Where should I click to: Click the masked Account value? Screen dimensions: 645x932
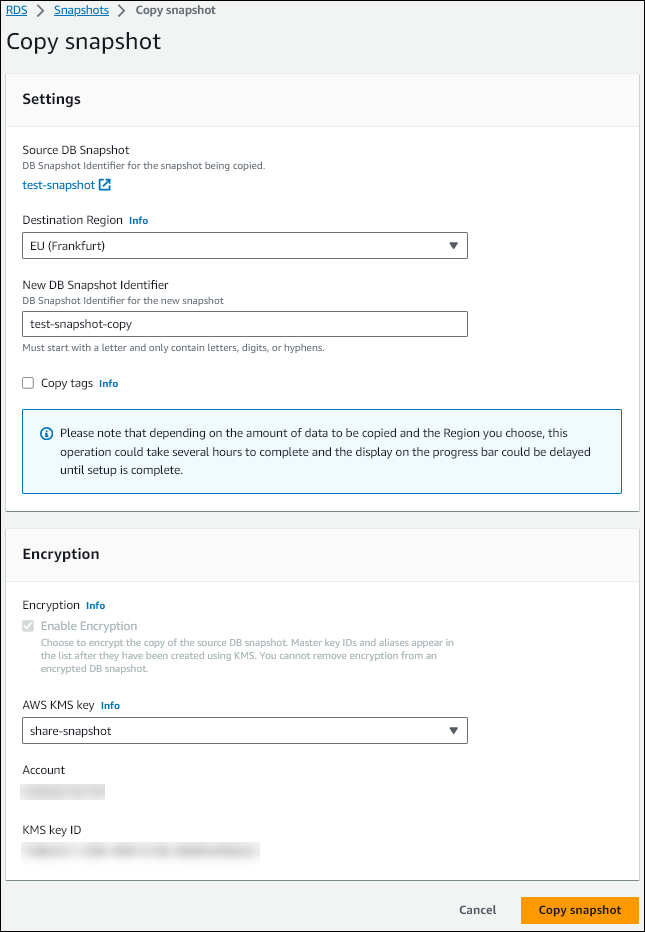tap(62, 791)
